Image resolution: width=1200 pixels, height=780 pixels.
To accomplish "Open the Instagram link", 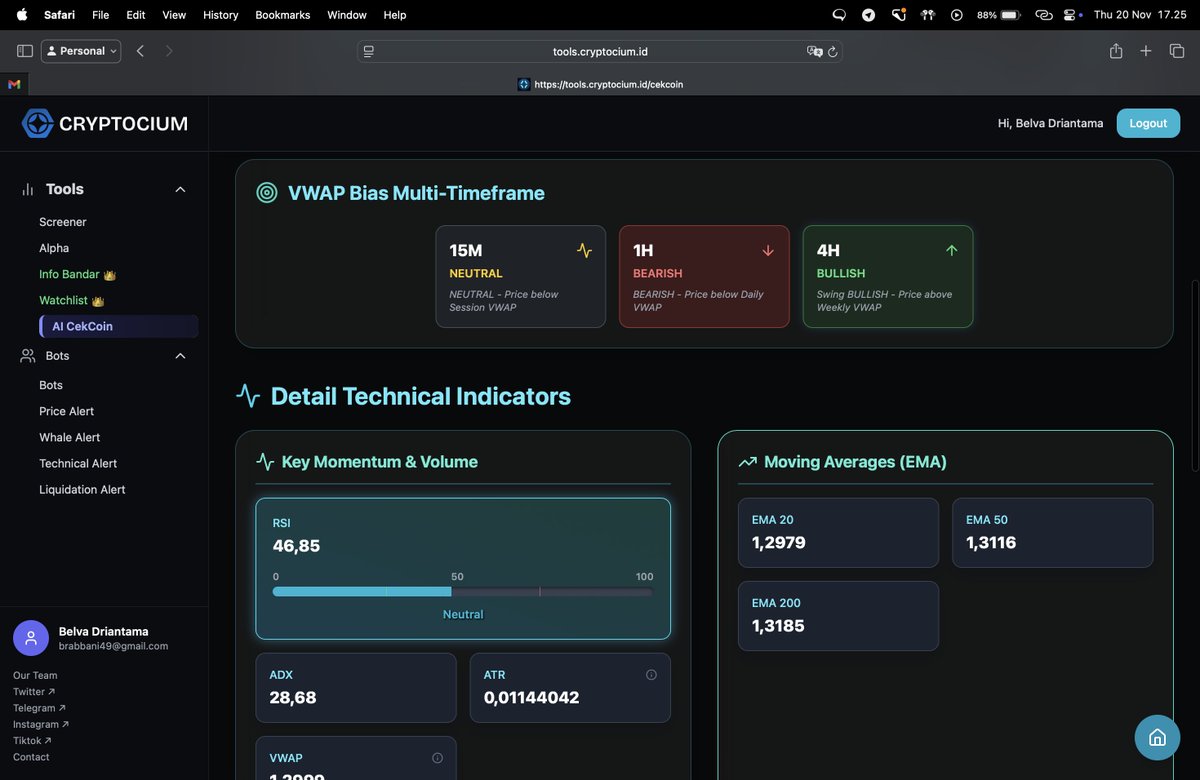I will [x=41, y=724].
